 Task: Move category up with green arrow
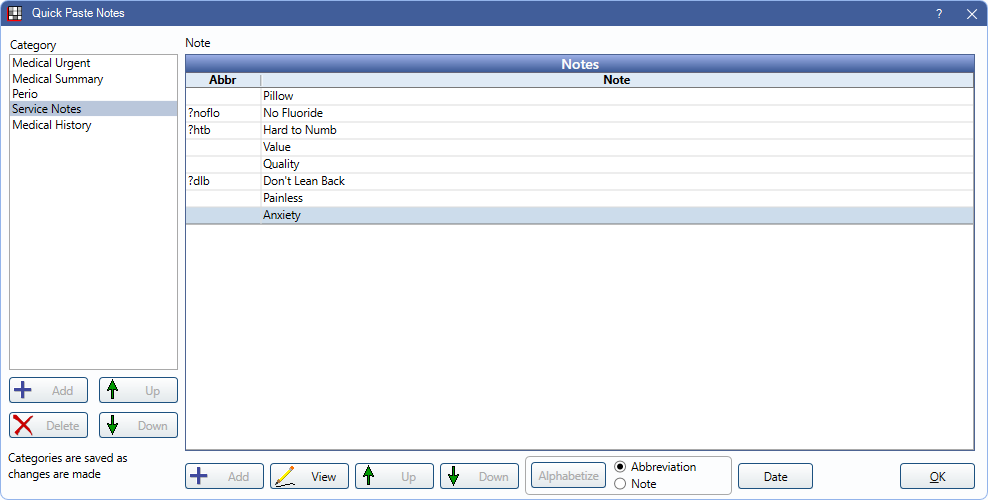click(114, 390)
